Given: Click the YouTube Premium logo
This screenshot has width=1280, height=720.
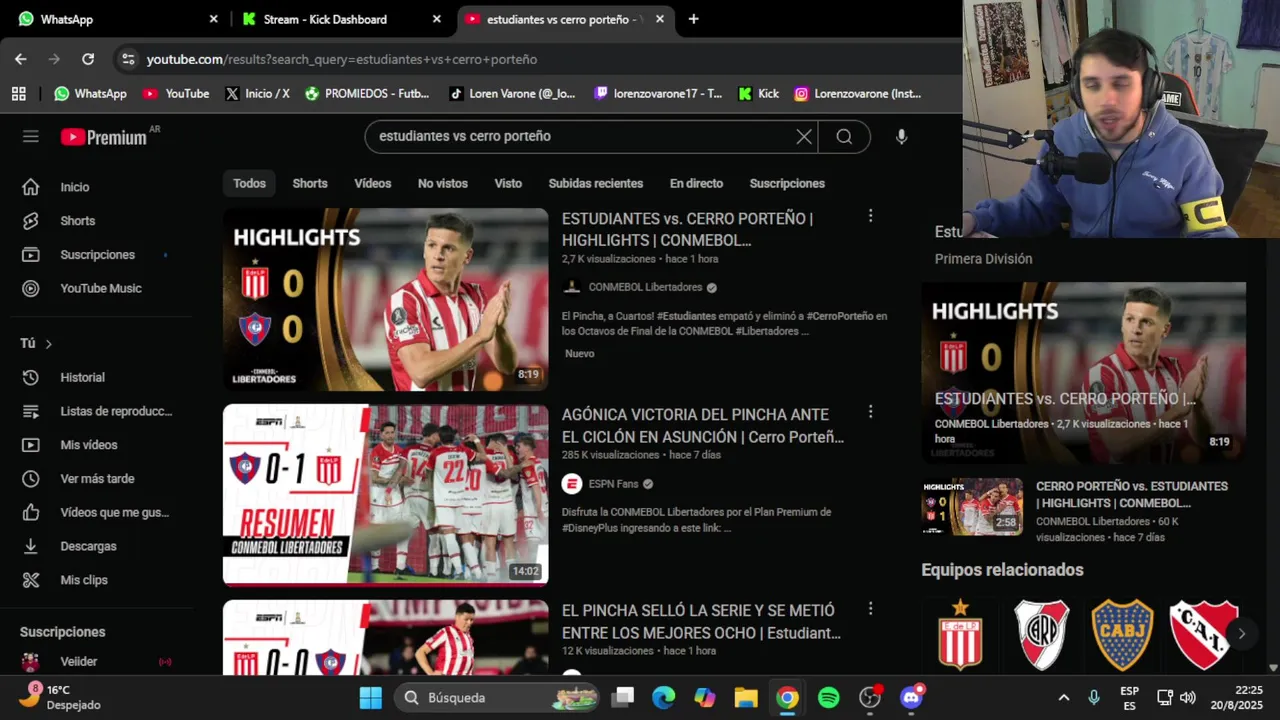Looking at the screenshot, I should click(x=104, y=137).
